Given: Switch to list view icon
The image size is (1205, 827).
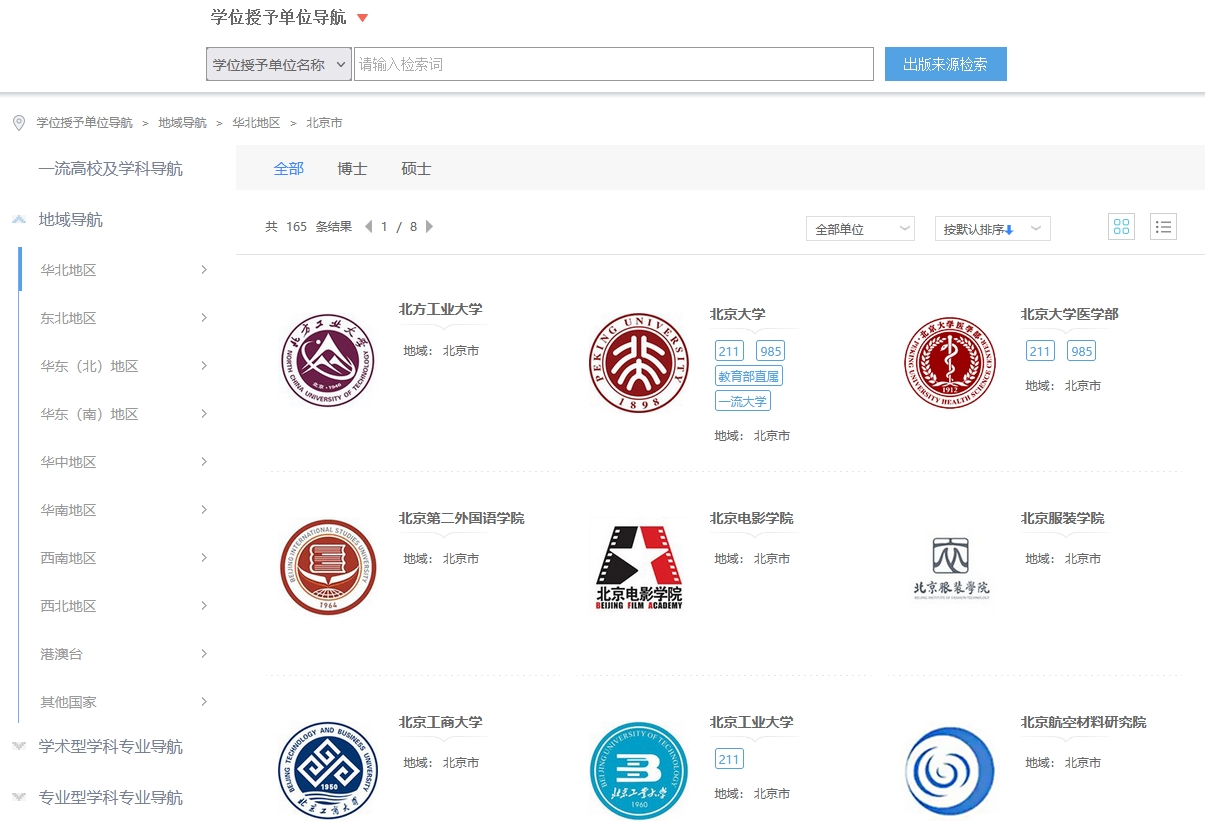Looking at the screenshot, I should 1163,227.
